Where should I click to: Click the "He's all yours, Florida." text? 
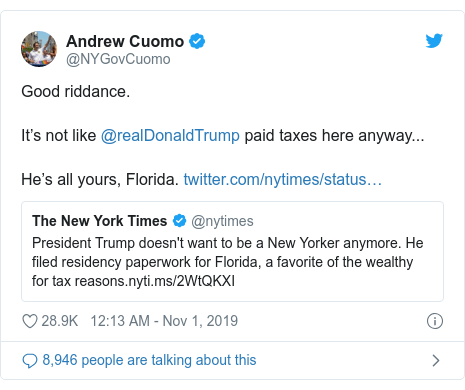pyautogui.click(x=100, y=179)
